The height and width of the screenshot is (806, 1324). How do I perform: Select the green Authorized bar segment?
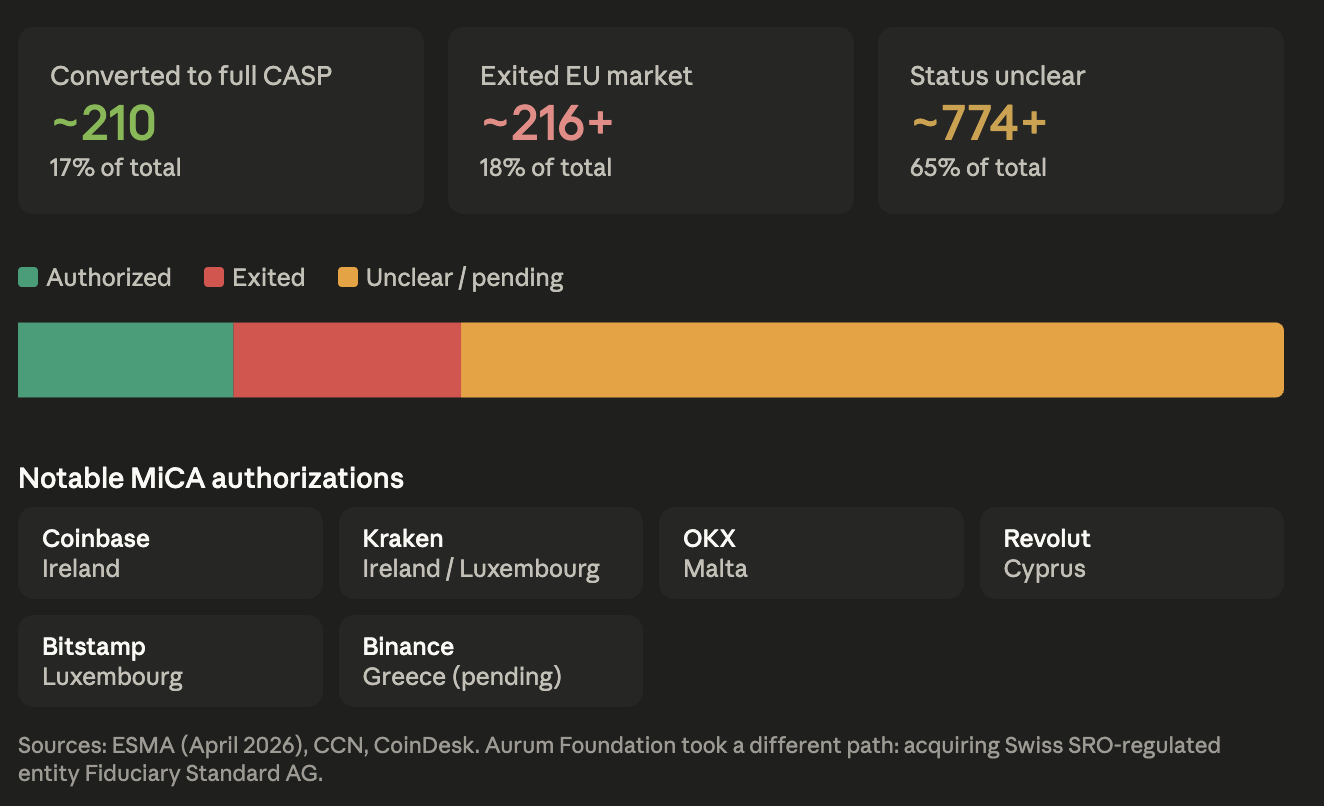point(126,360)
